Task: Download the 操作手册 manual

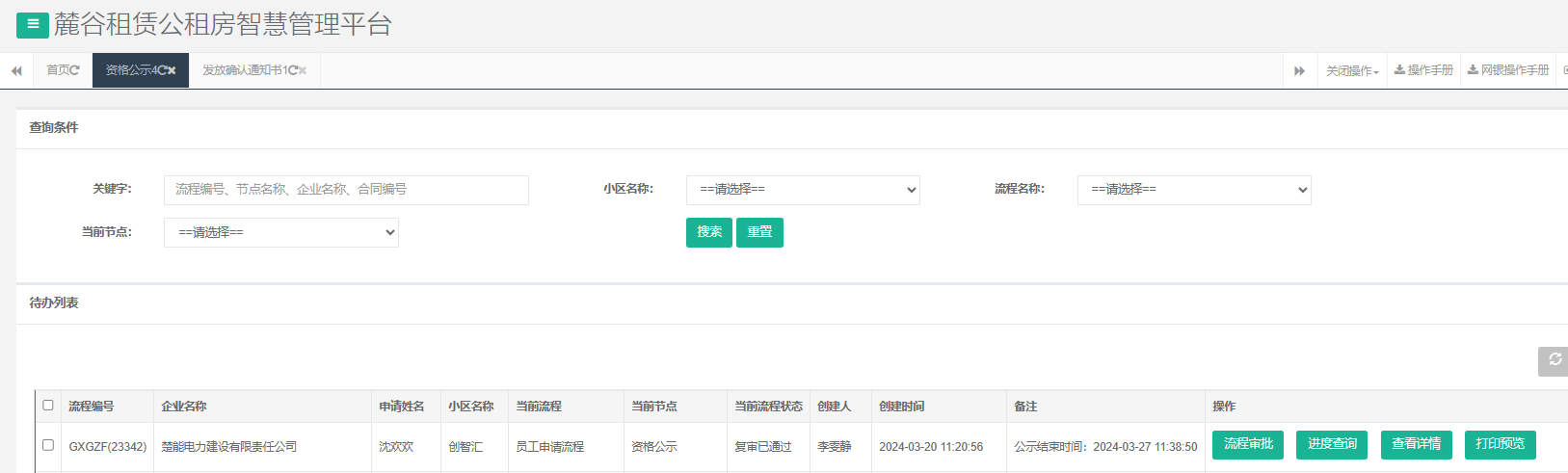Action: 1423,70
